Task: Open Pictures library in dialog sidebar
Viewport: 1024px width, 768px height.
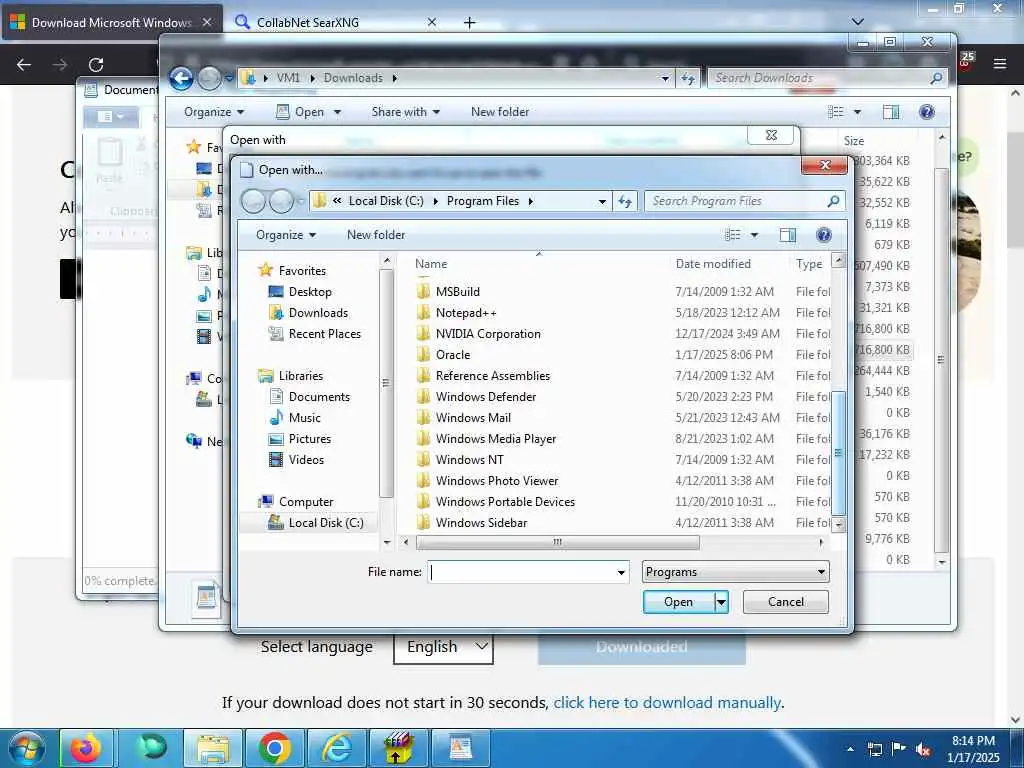Action: 310,439
